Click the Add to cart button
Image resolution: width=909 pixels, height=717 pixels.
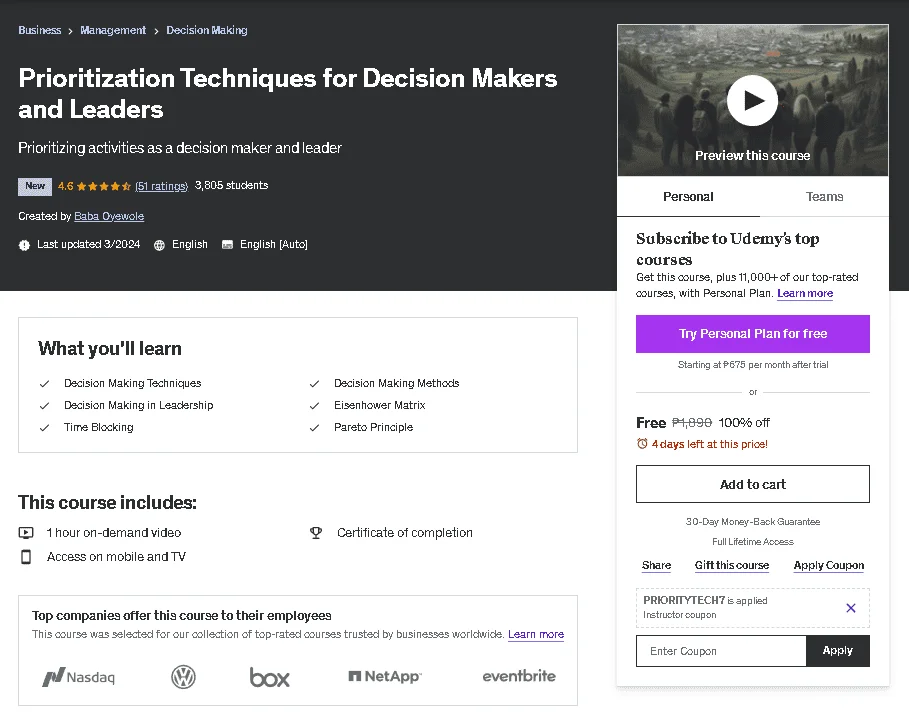click(x=752, y=484)
